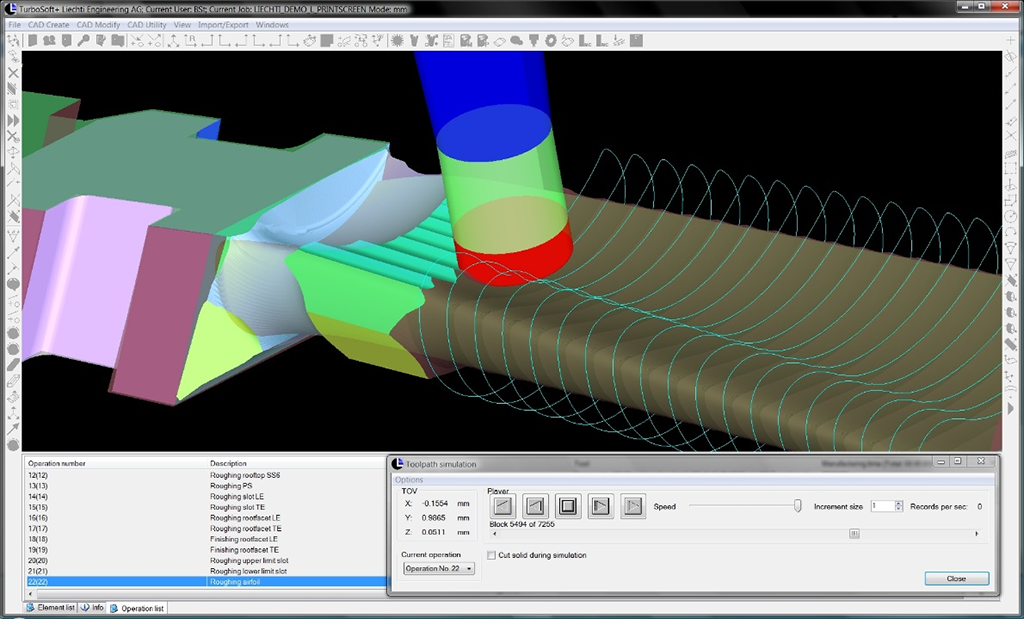Image resolution: width=1024 pixels, height=619 pixels.
Task: Select row 21(21) Roughing lower limit slot
Action: click(x=206, y=571)
